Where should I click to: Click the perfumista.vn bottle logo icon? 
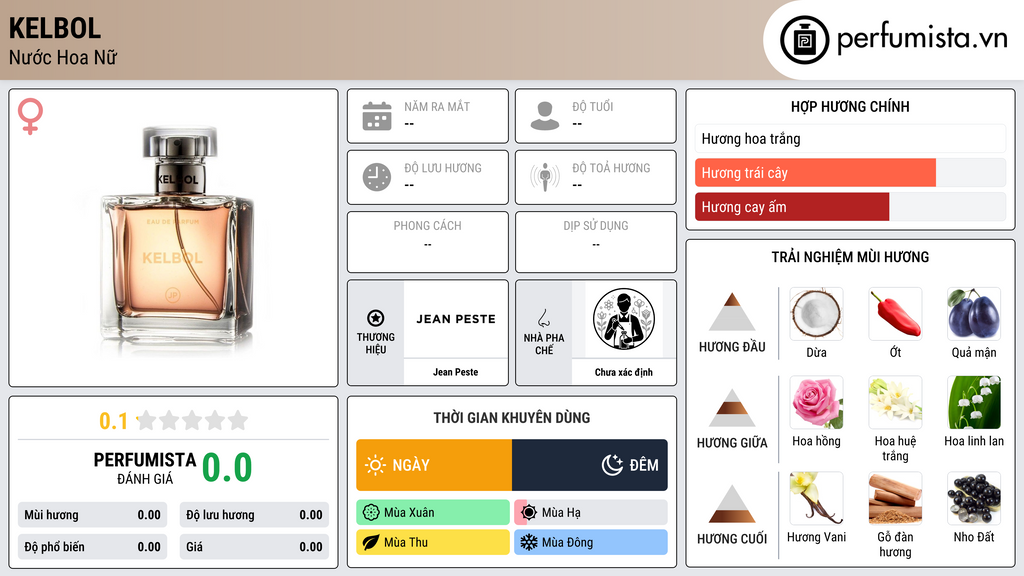804,40
